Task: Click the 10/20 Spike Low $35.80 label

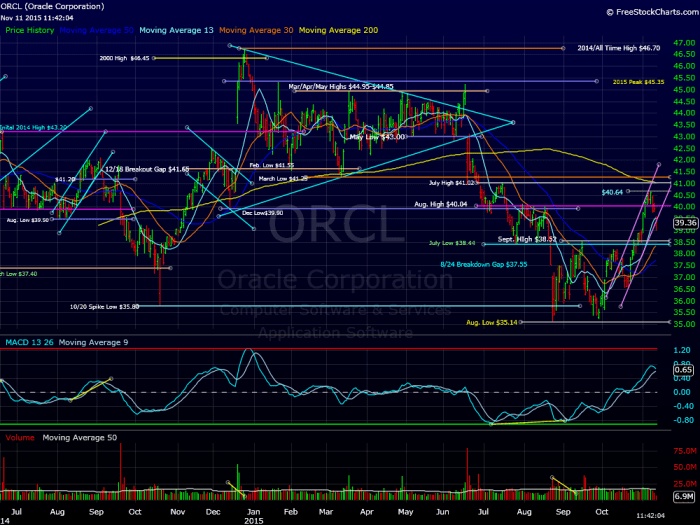Action: click(104, 307)
